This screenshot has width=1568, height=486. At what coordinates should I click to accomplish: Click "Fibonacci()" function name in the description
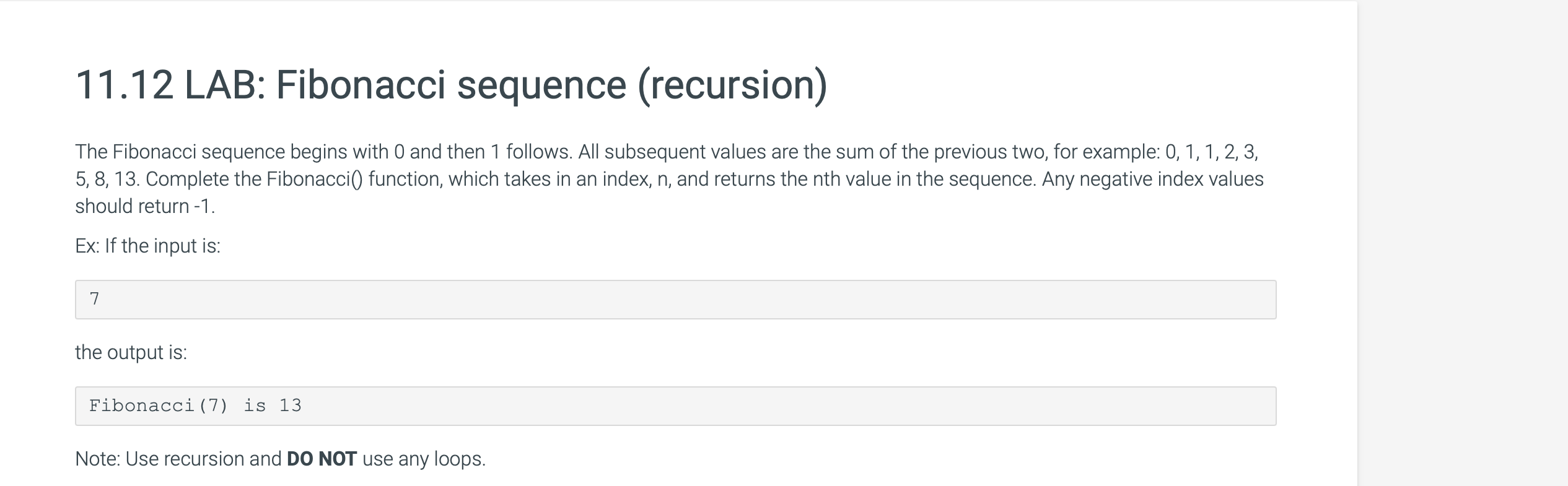[x=314, y=179]
